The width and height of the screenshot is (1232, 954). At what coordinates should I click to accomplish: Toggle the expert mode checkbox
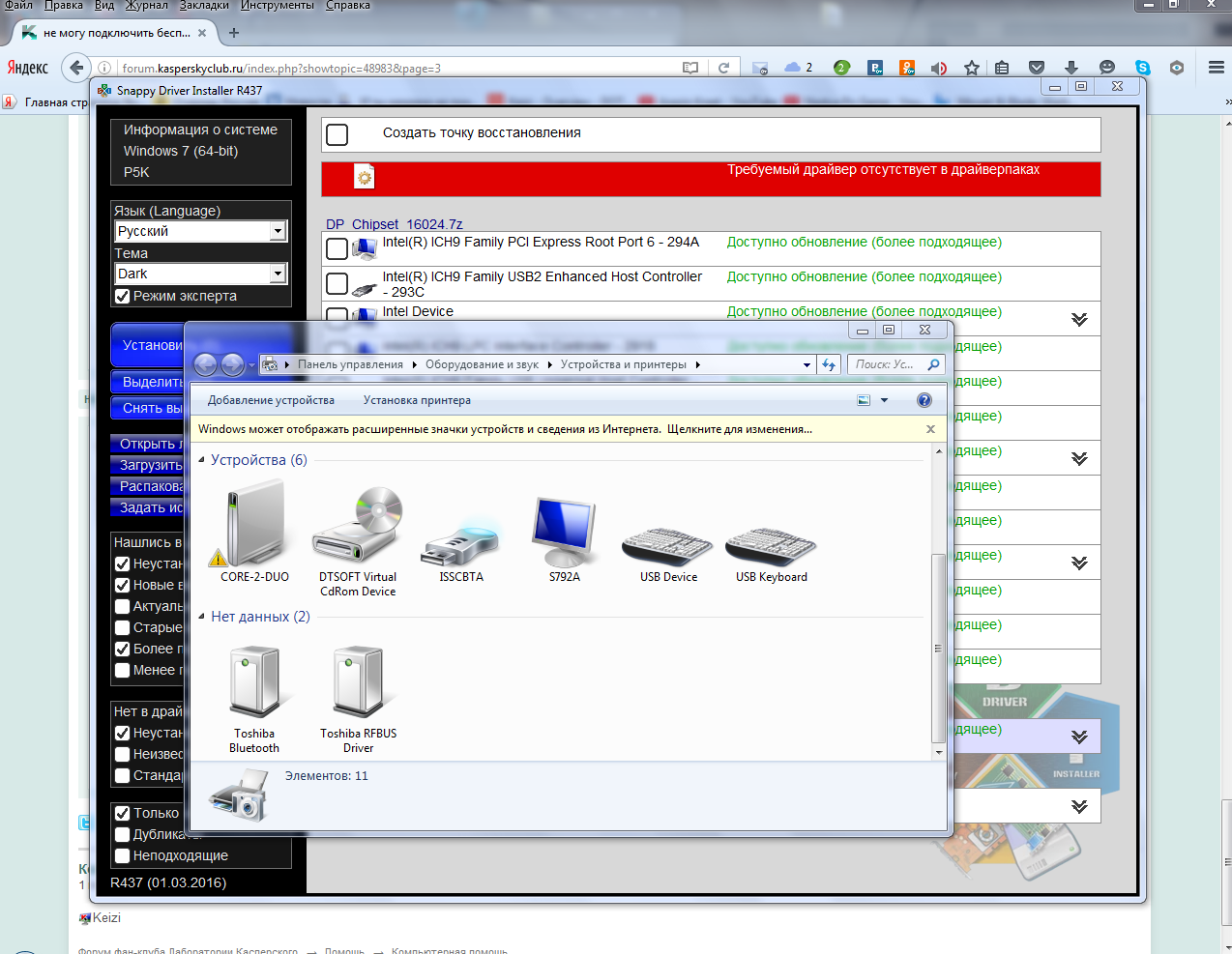pos(123,297)
